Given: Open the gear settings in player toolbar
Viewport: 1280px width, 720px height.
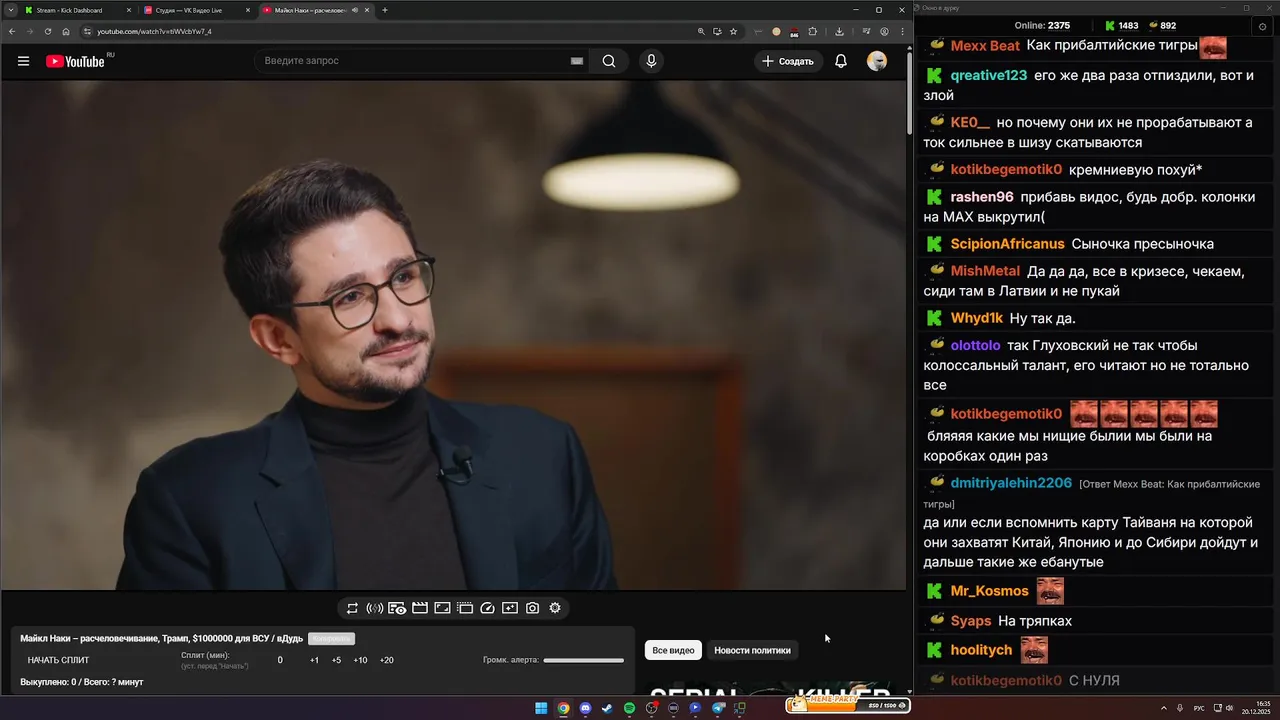Looking at the screenshot, I should pos(555,608).
